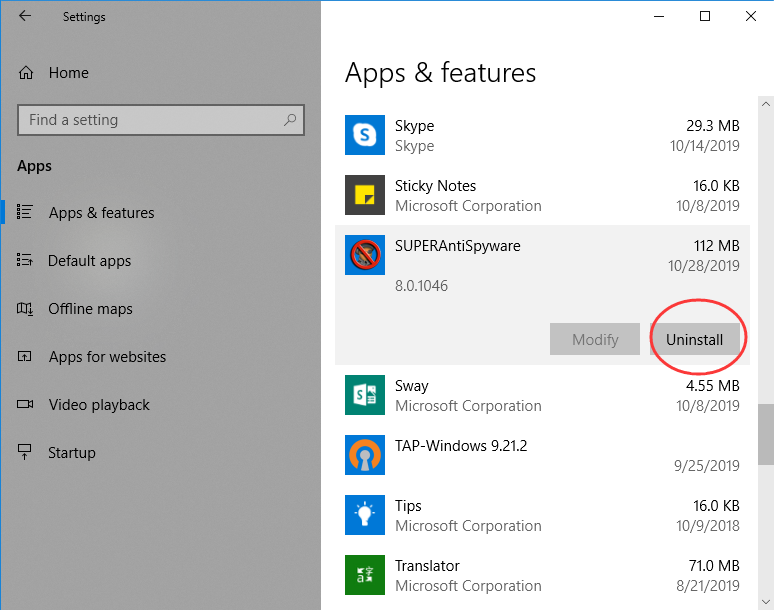Open Video playback section

(99, 405)
